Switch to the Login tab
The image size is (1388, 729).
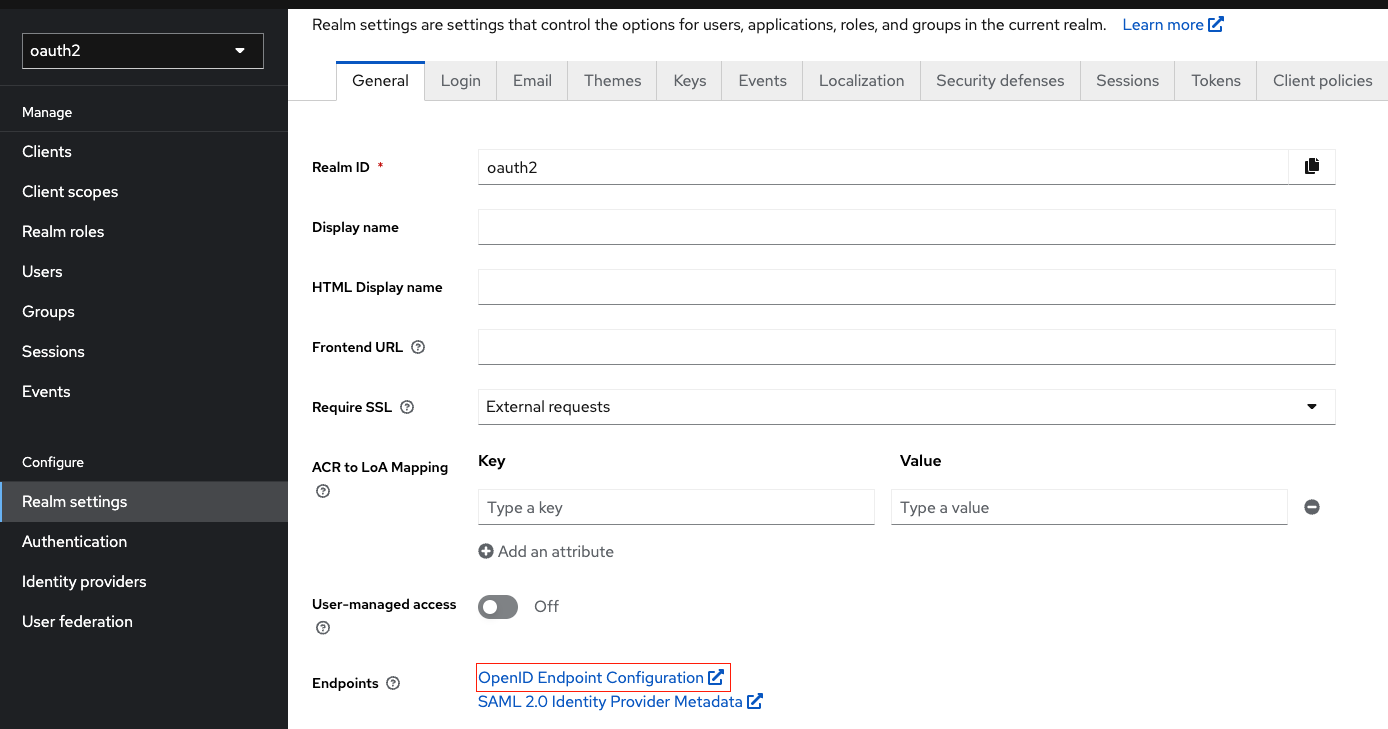coord(461,81)
